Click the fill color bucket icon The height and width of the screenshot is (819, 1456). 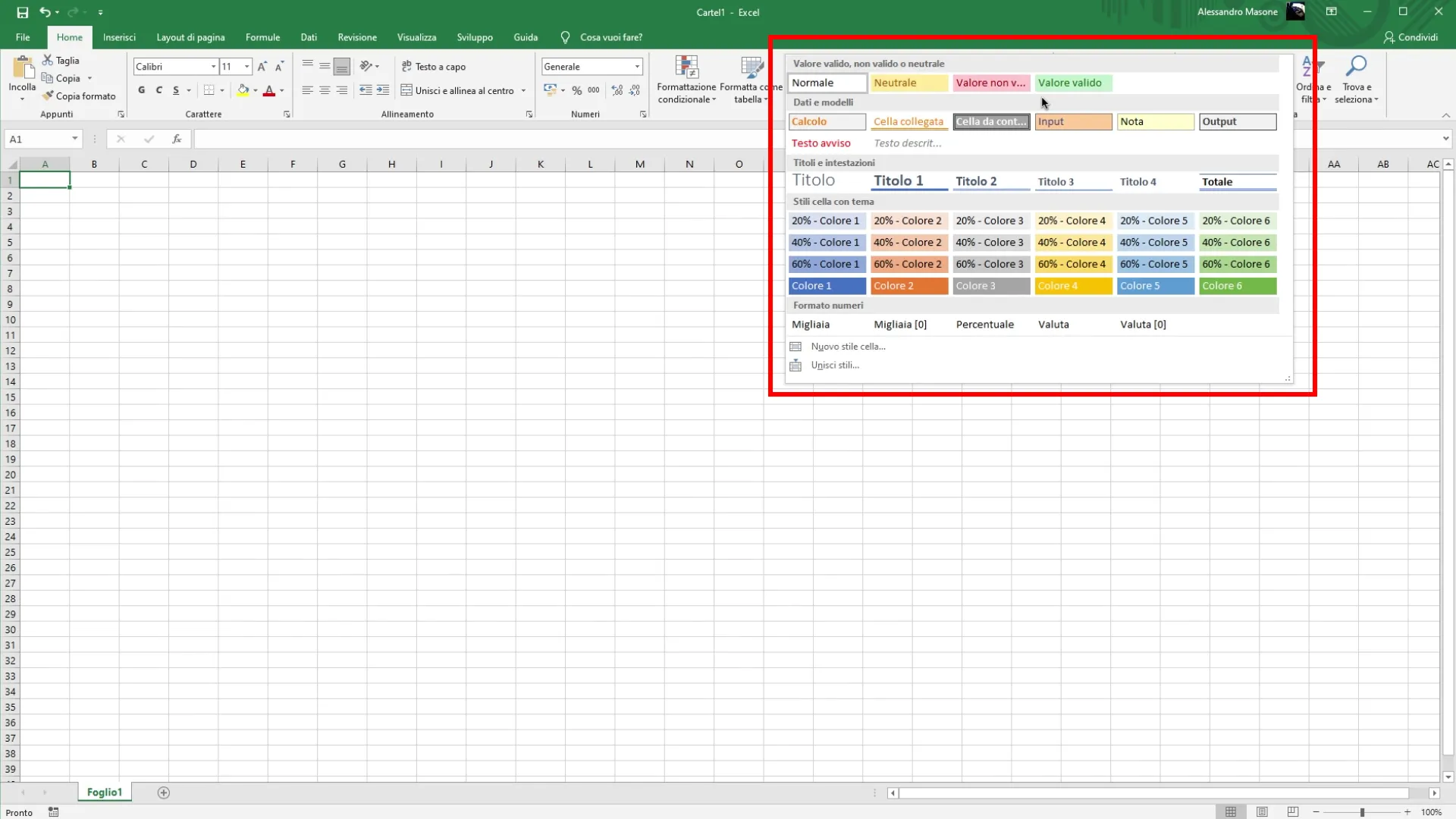pyautogui.click(x=243, y=90)
